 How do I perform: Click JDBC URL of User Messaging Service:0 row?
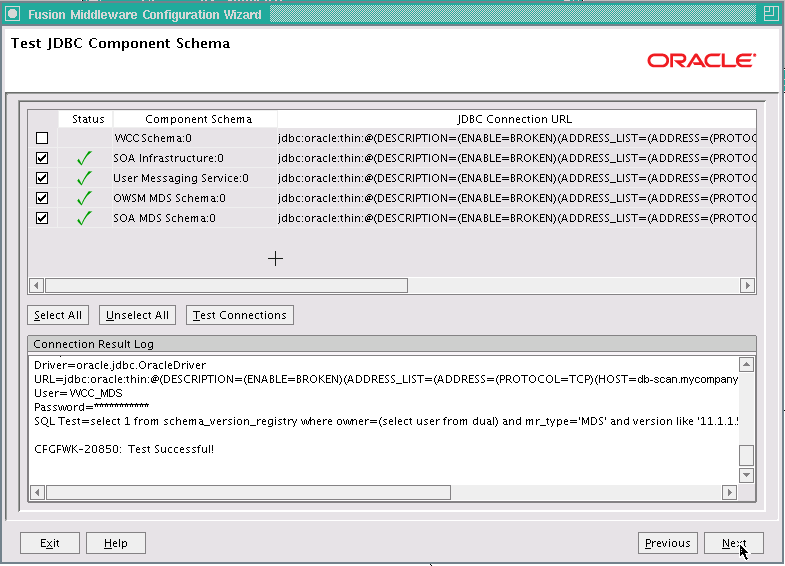pos(517,178)
